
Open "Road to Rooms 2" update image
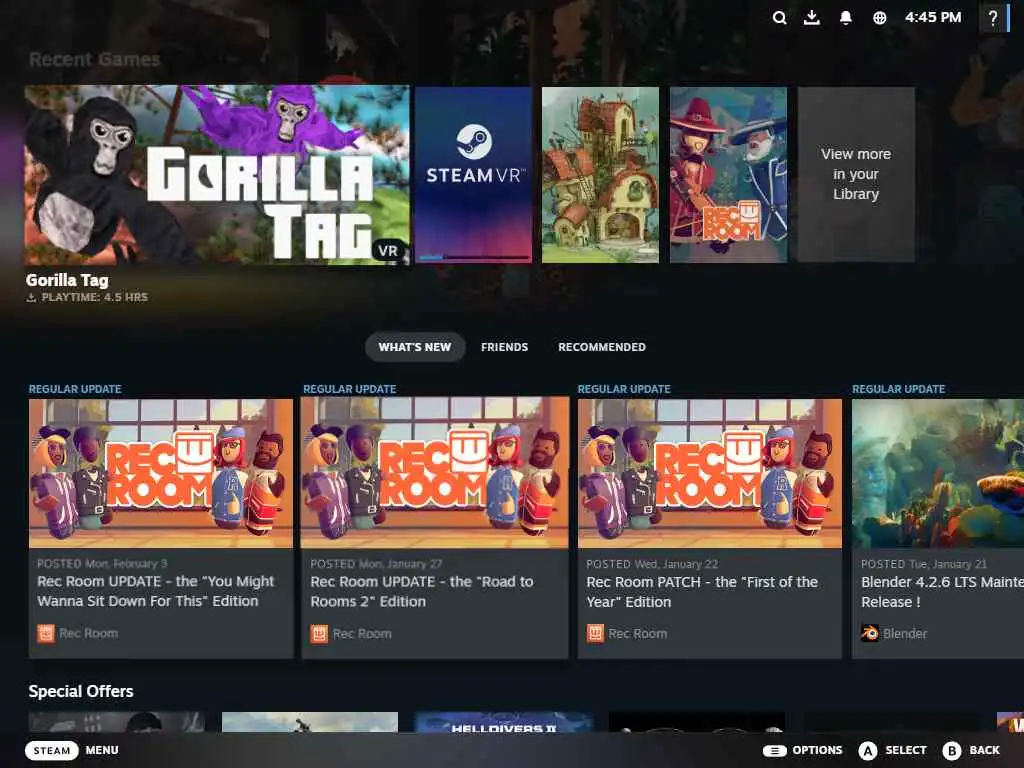click(434, 472)
